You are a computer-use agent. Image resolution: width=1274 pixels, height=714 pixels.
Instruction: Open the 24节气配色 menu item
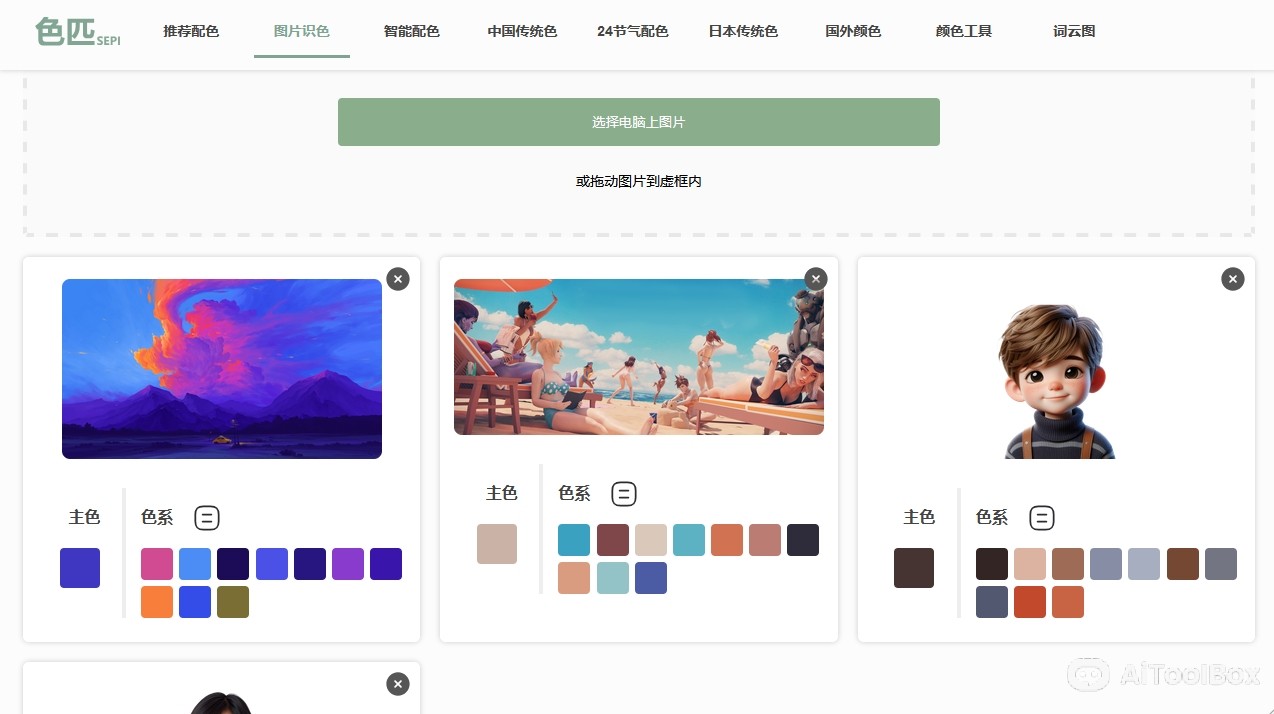point(632,31)
